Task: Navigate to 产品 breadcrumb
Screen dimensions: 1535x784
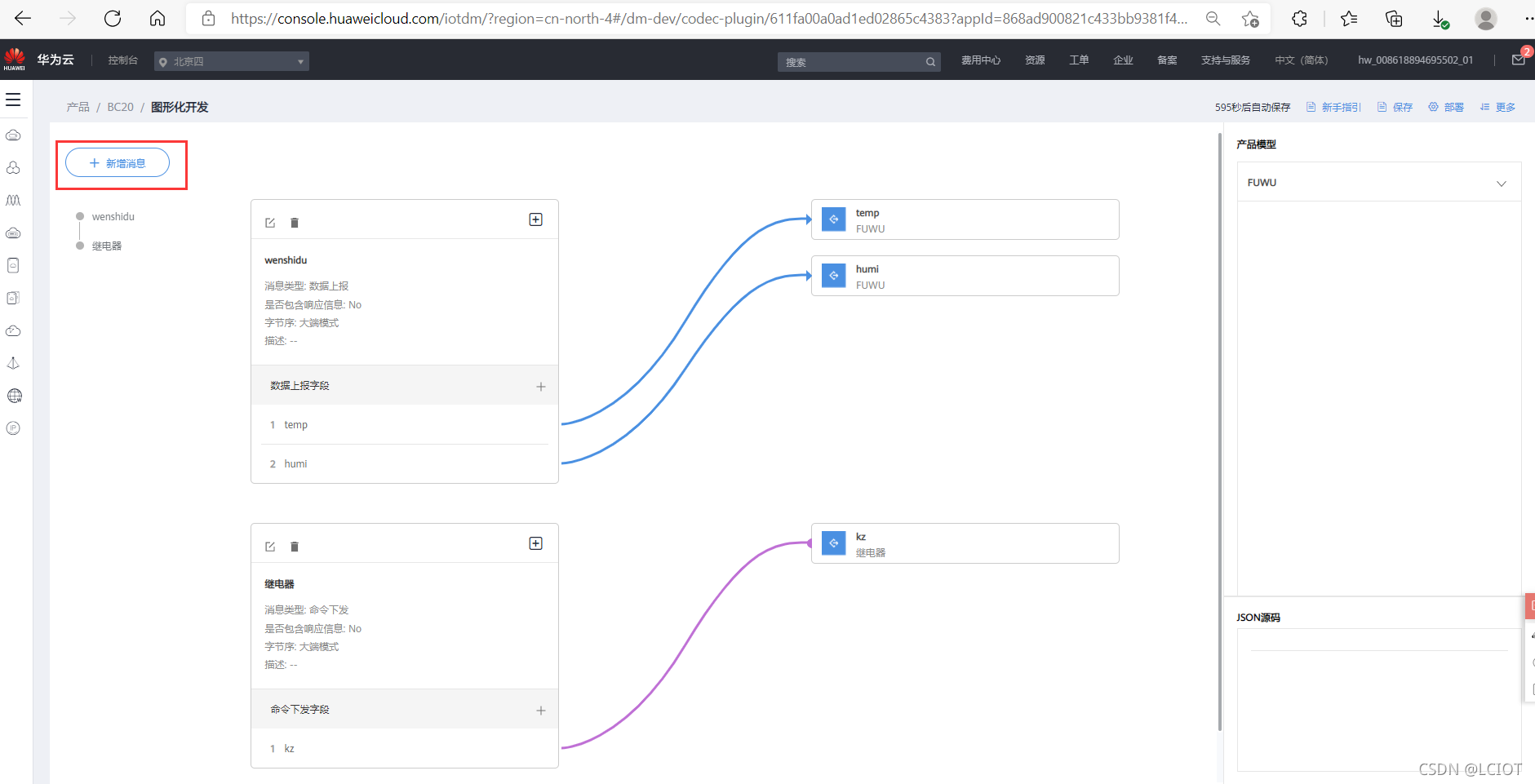Action: coord(78,107)
